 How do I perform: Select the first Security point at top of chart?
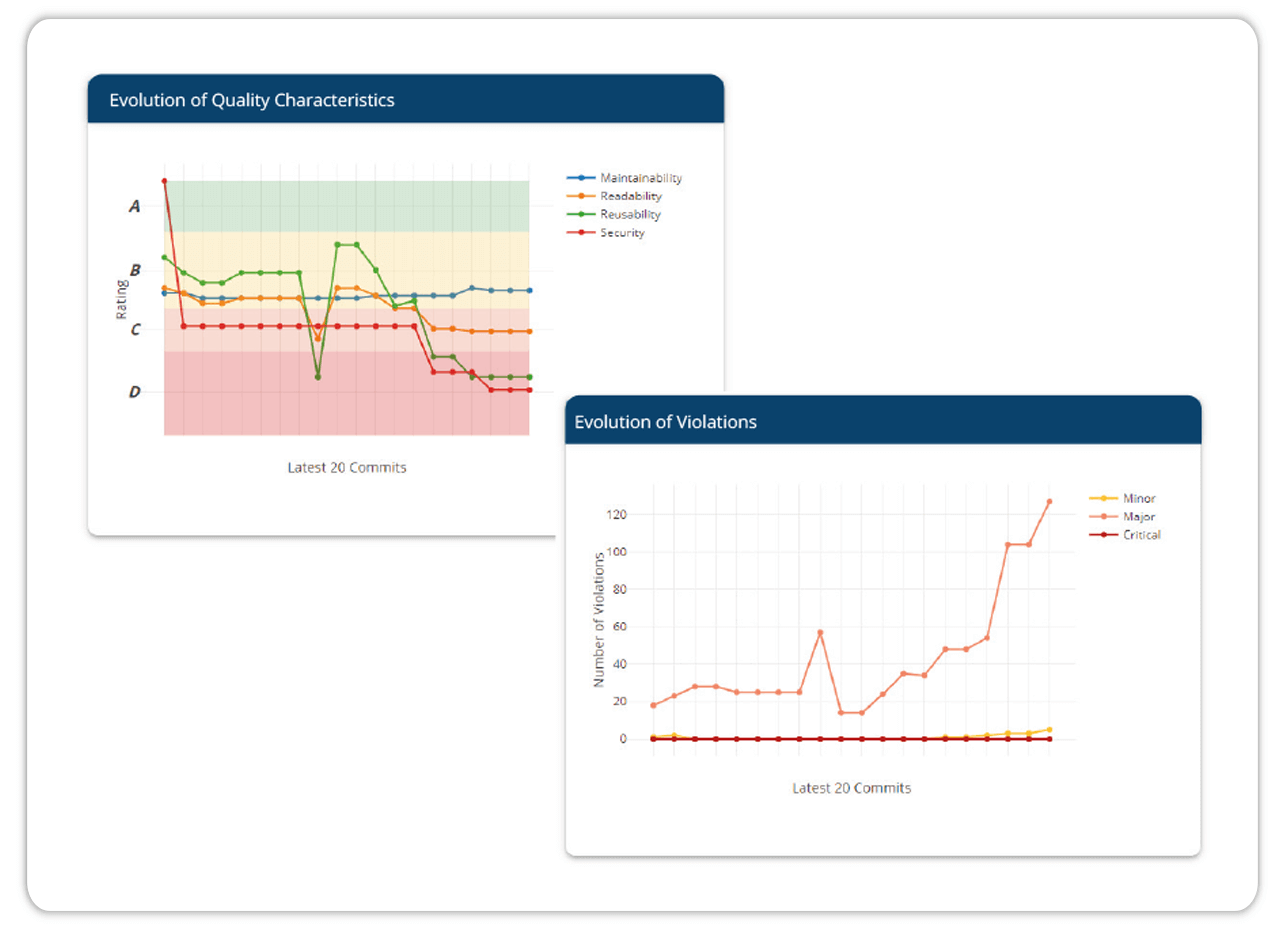(x=164, y=181)
